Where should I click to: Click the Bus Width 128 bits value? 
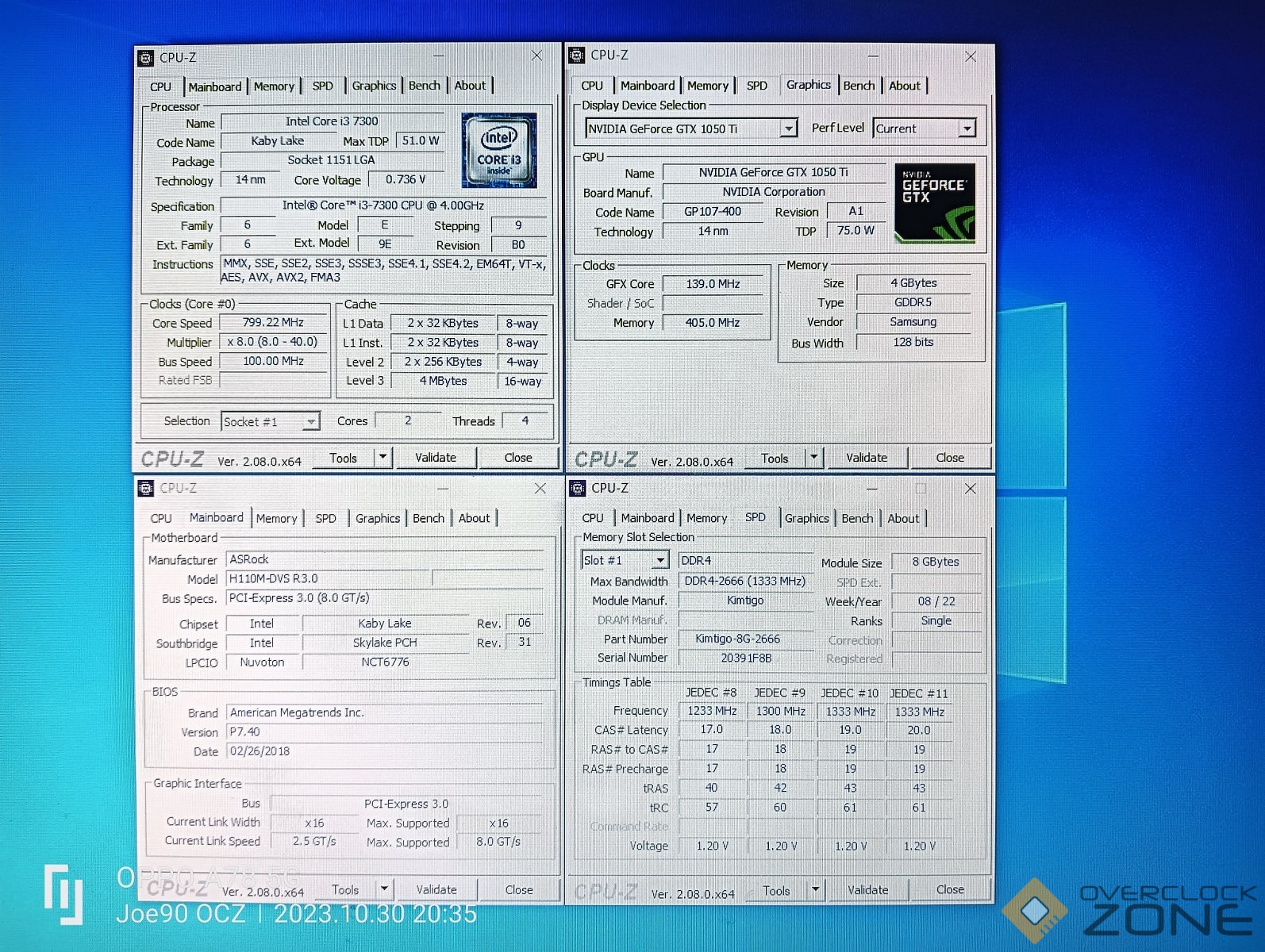pos(913,342)
